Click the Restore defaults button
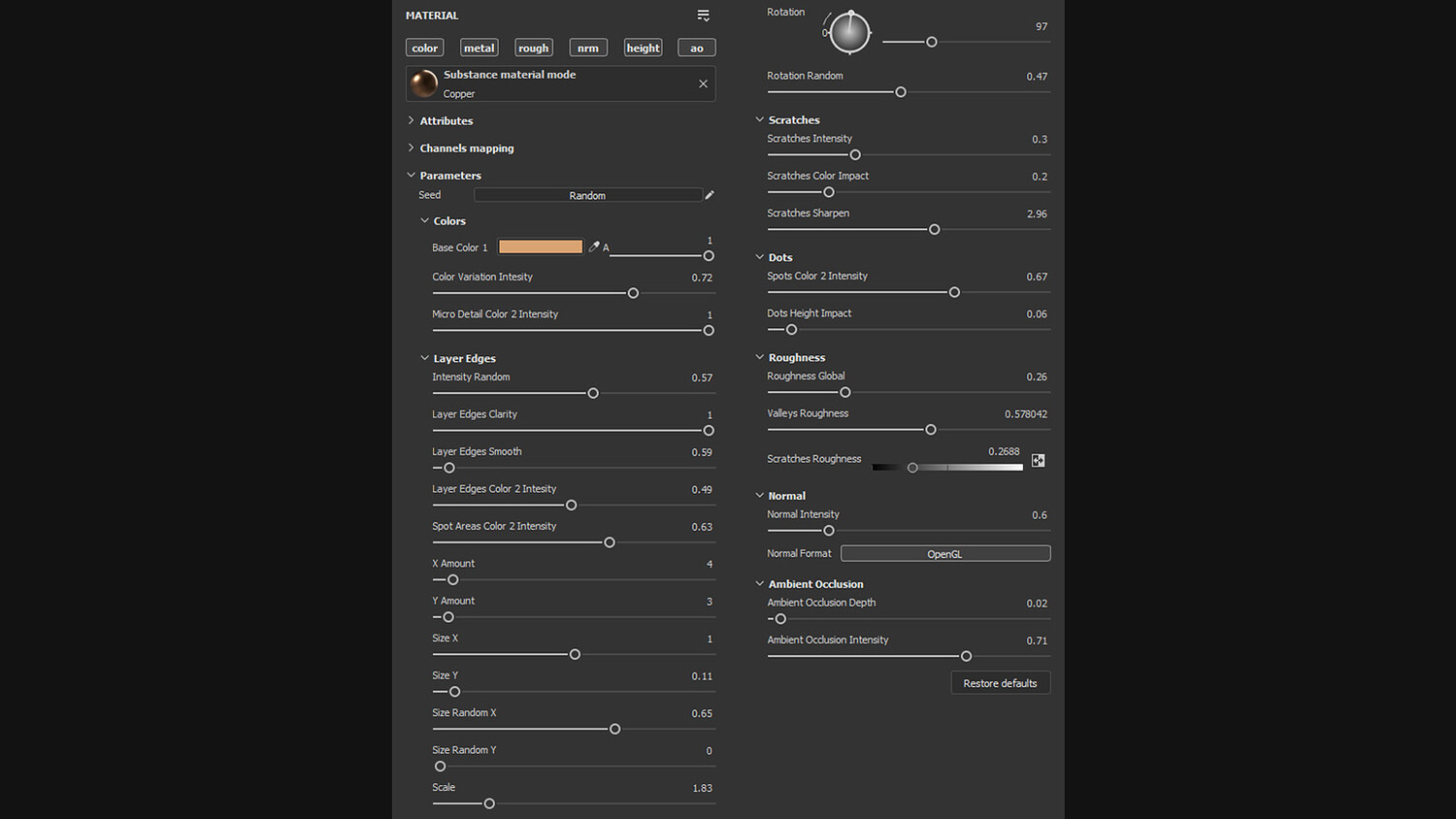Viewport: 1456px width, 819px height. click(1000, 683)
